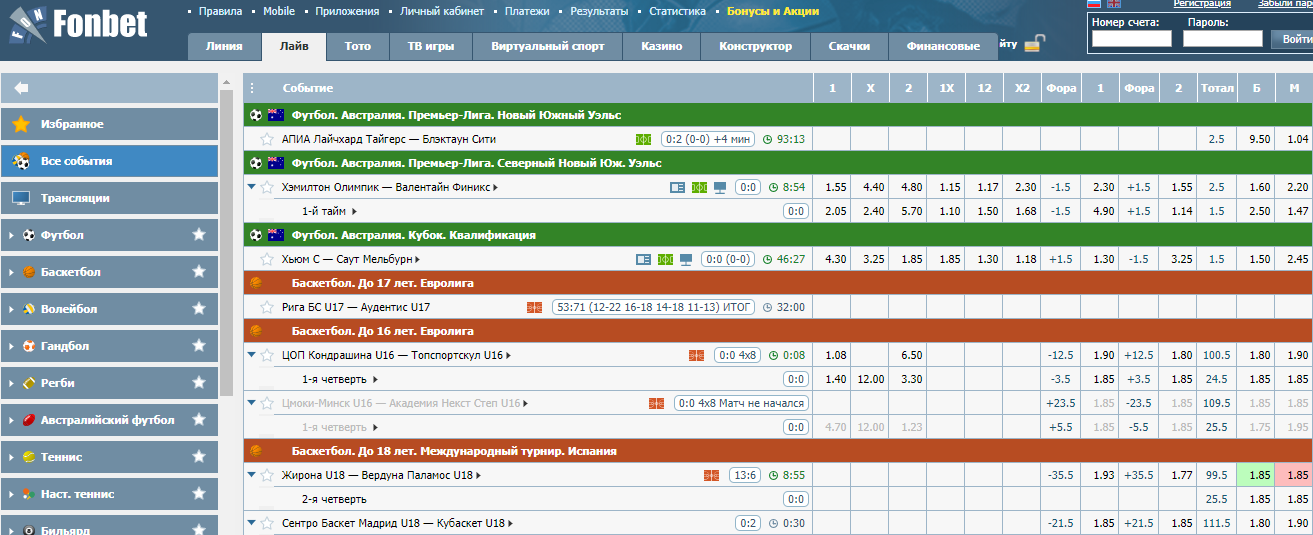This screenshot has width=1313, height=535.
Task: Click the padlock icon in the header
Action: (x=1035, y=43)
